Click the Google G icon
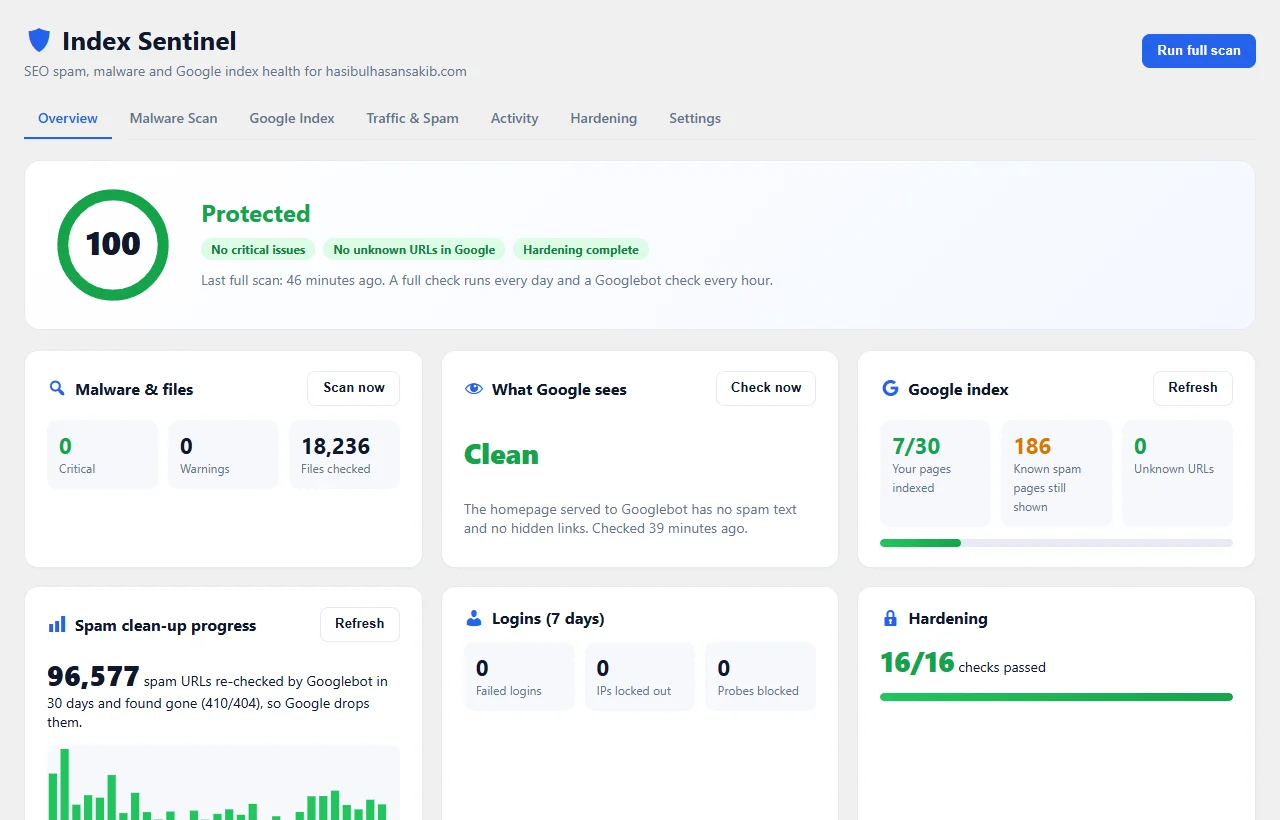The image size is (1280, 820). (x=890, y=388)
